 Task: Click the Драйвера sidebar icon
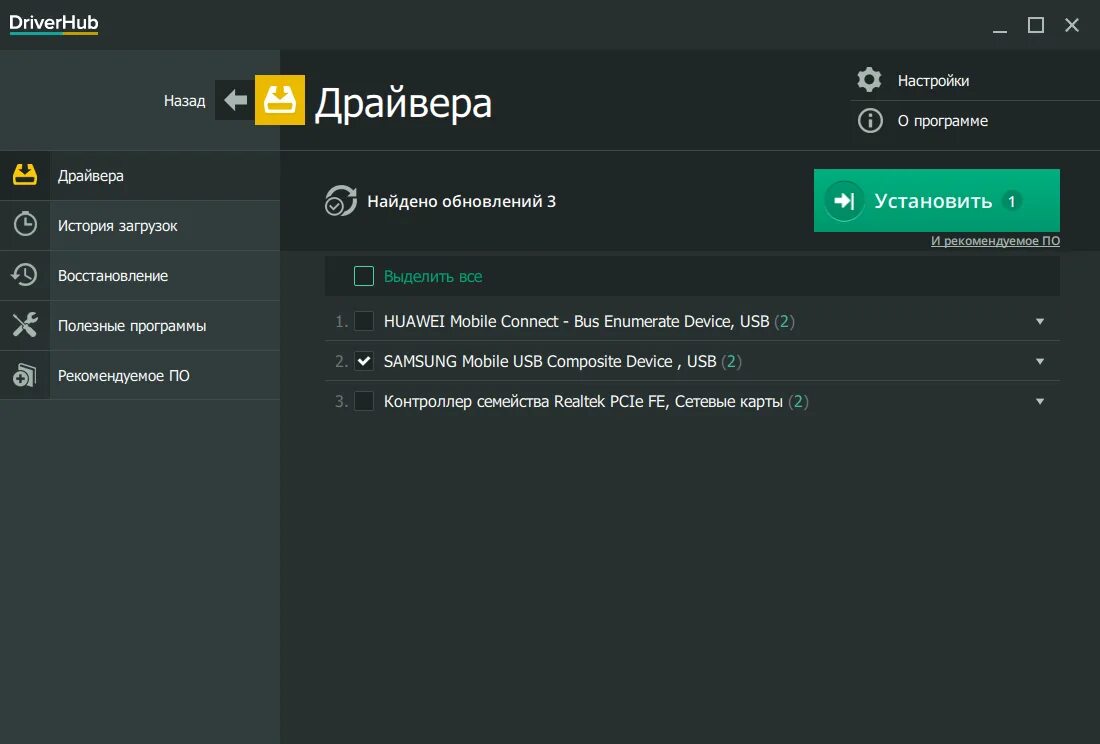(x=25, y=175)
